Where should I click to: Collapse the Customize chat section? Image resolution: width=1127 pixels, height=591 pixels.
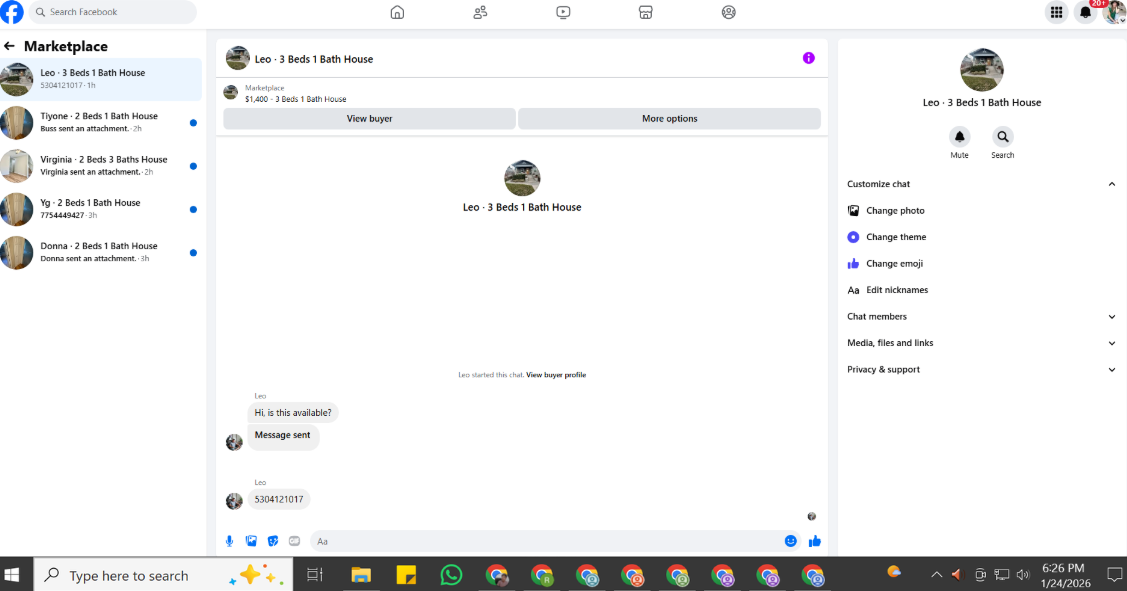(981, 184)
